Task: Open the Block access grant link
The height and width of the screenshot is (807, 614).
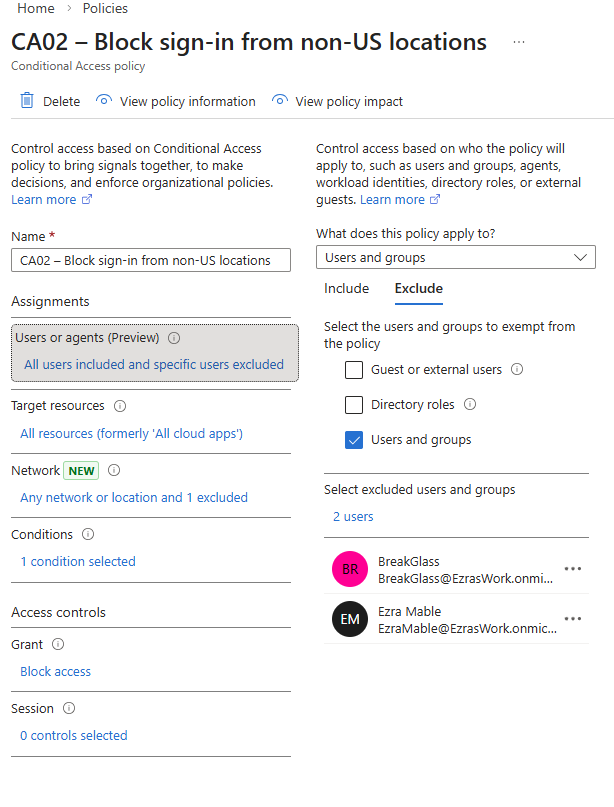Action: click(56, 672)
